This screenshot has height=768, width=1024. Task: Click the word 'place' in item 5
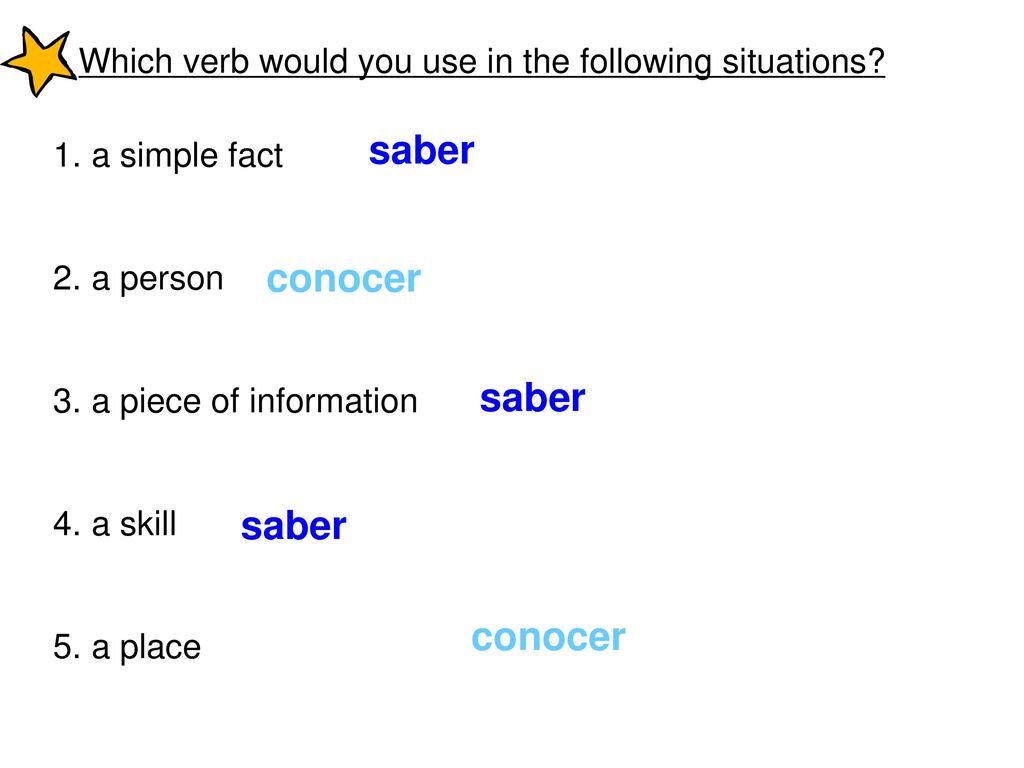click(160, 648)
